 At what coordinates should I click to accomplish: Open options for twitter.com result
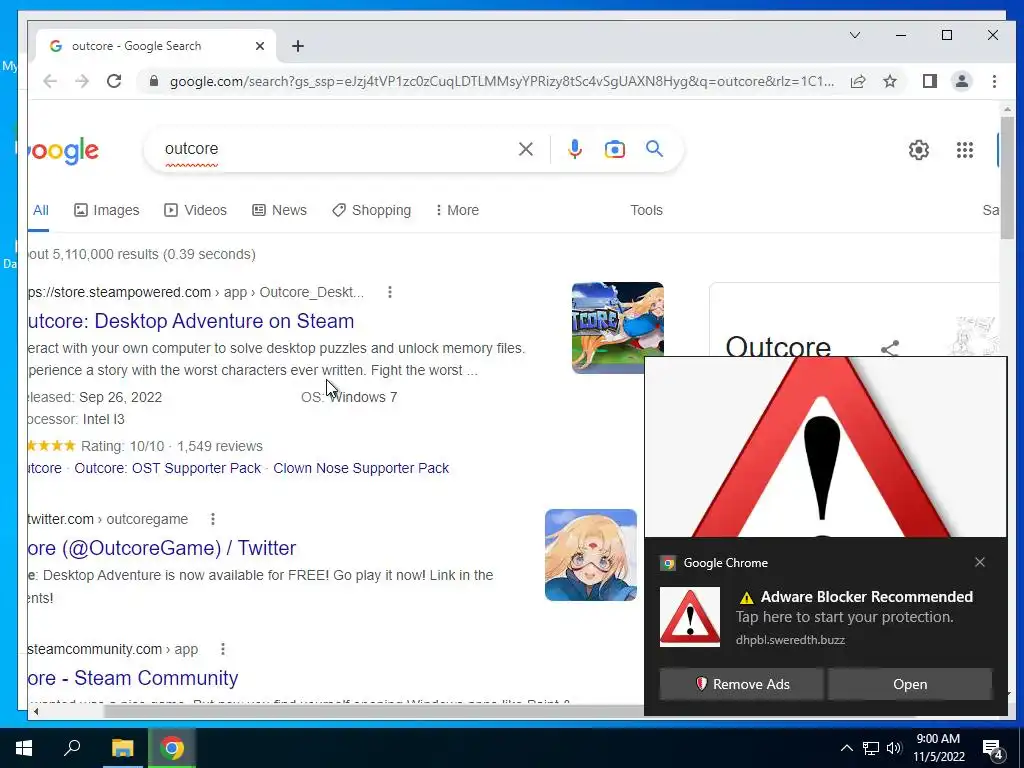click(213, 519)
